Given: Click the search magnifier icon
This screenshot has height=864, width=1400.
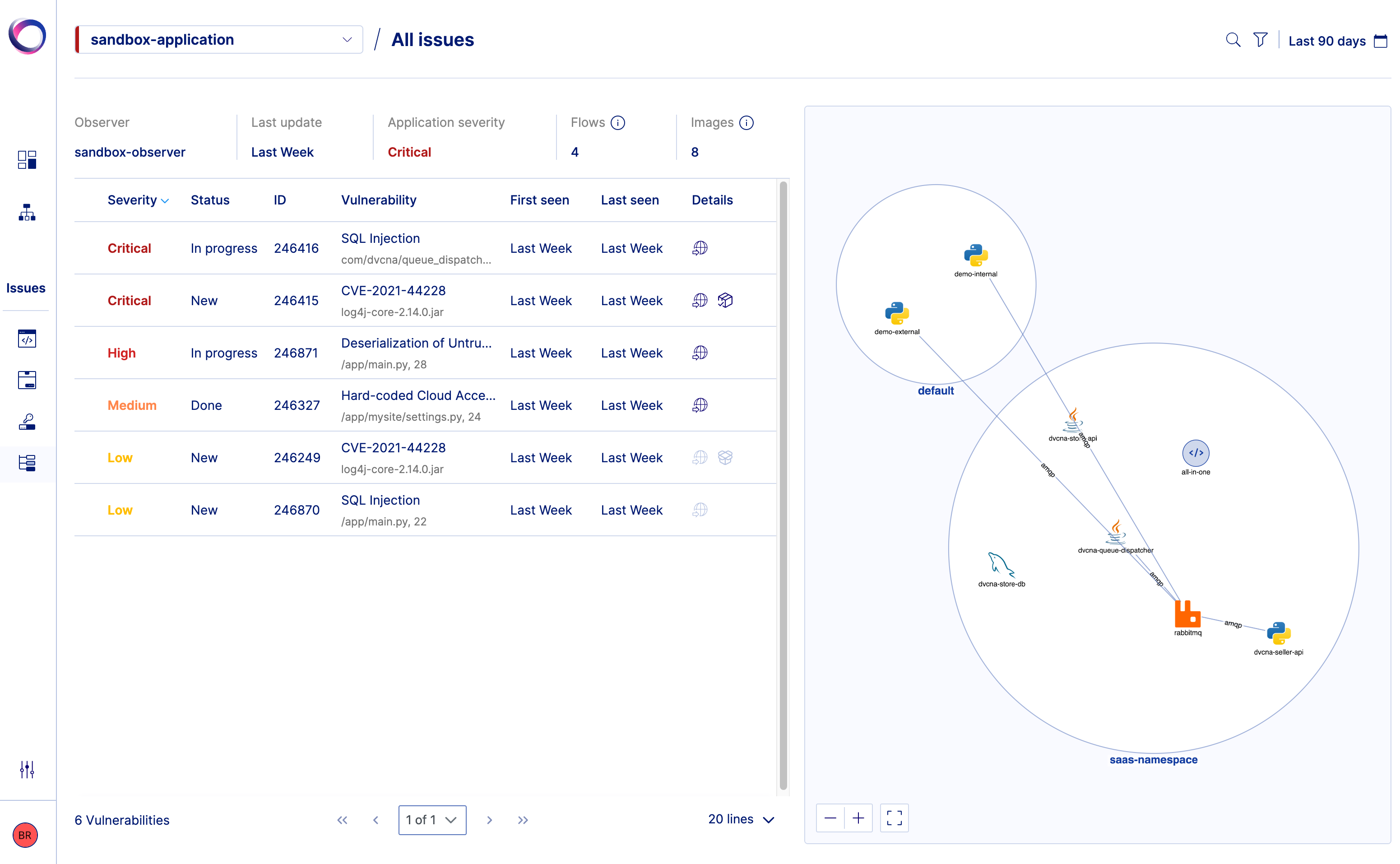Looking at the screenshot, I should pyautogui.click(x=1233, y=40).
